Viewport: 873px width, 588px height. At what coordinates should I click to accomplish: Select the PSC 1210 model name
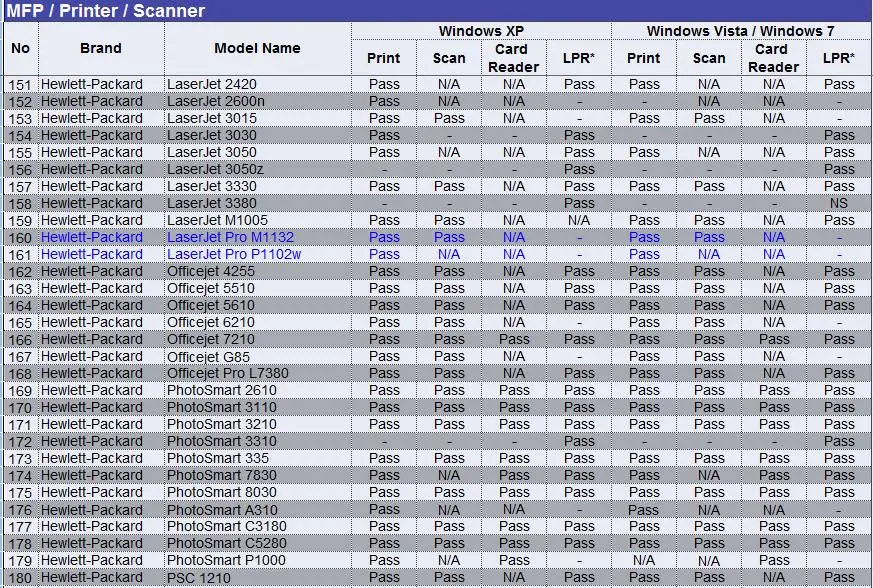click(199, 577)
